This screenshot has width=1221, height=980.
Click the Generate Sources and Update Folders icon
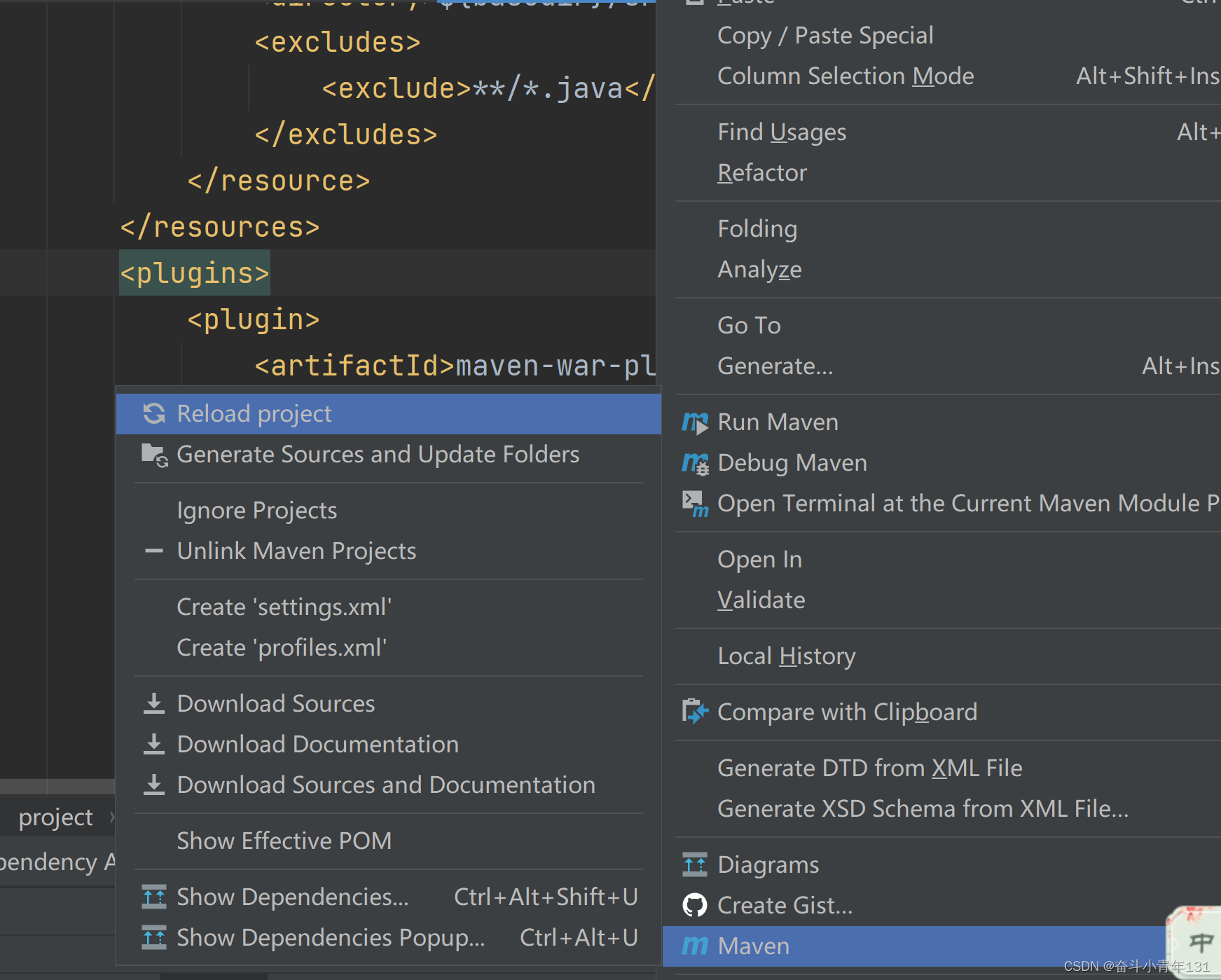153,454
